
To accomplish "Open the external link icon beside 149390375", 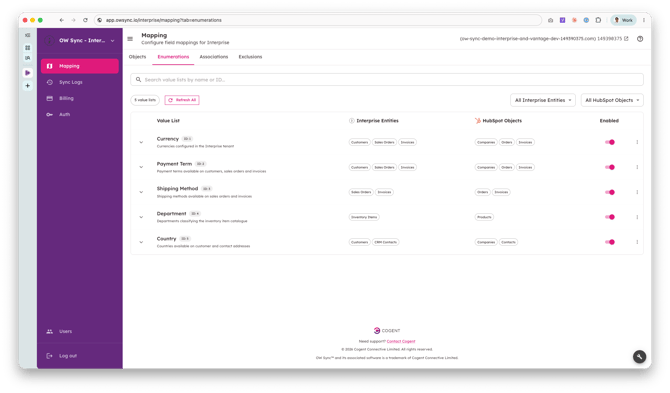I will tap(626, 38).
